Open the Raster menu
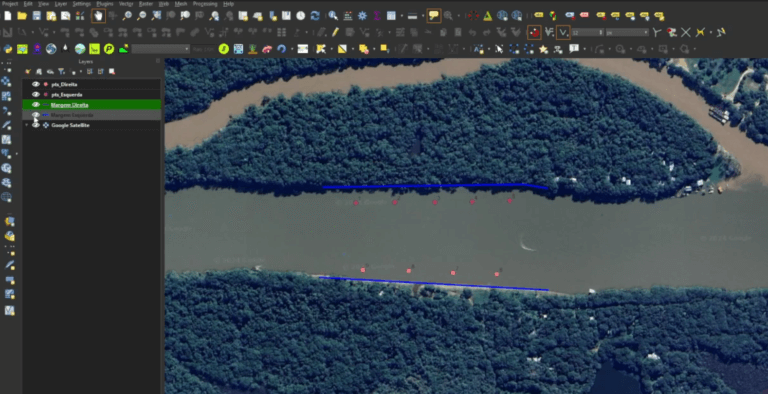This screenshot has width=768, height=394. 146,3
